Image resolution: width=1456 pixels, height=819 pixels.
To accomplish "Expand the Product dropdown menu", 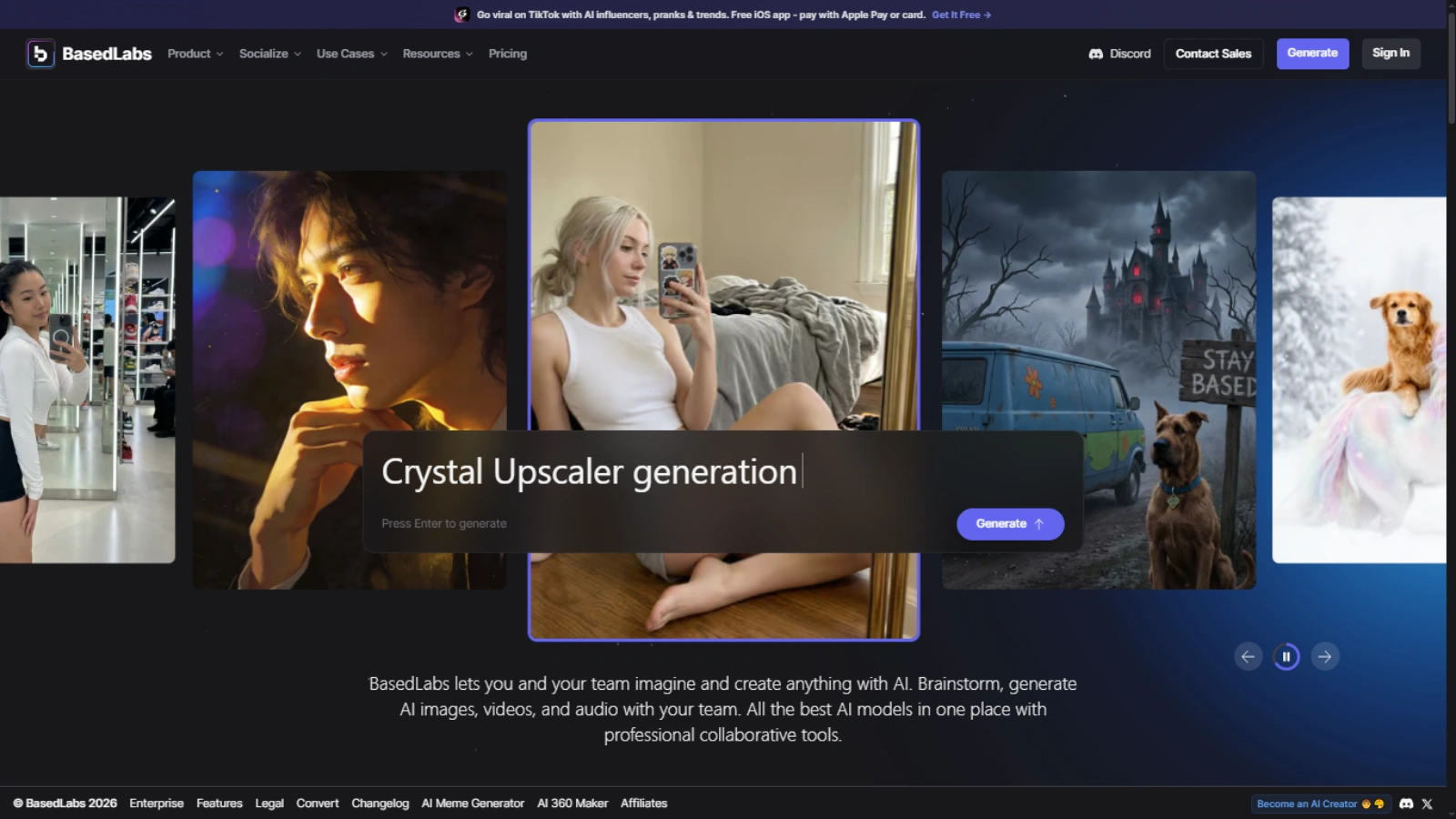I will [x=195, y=54].
